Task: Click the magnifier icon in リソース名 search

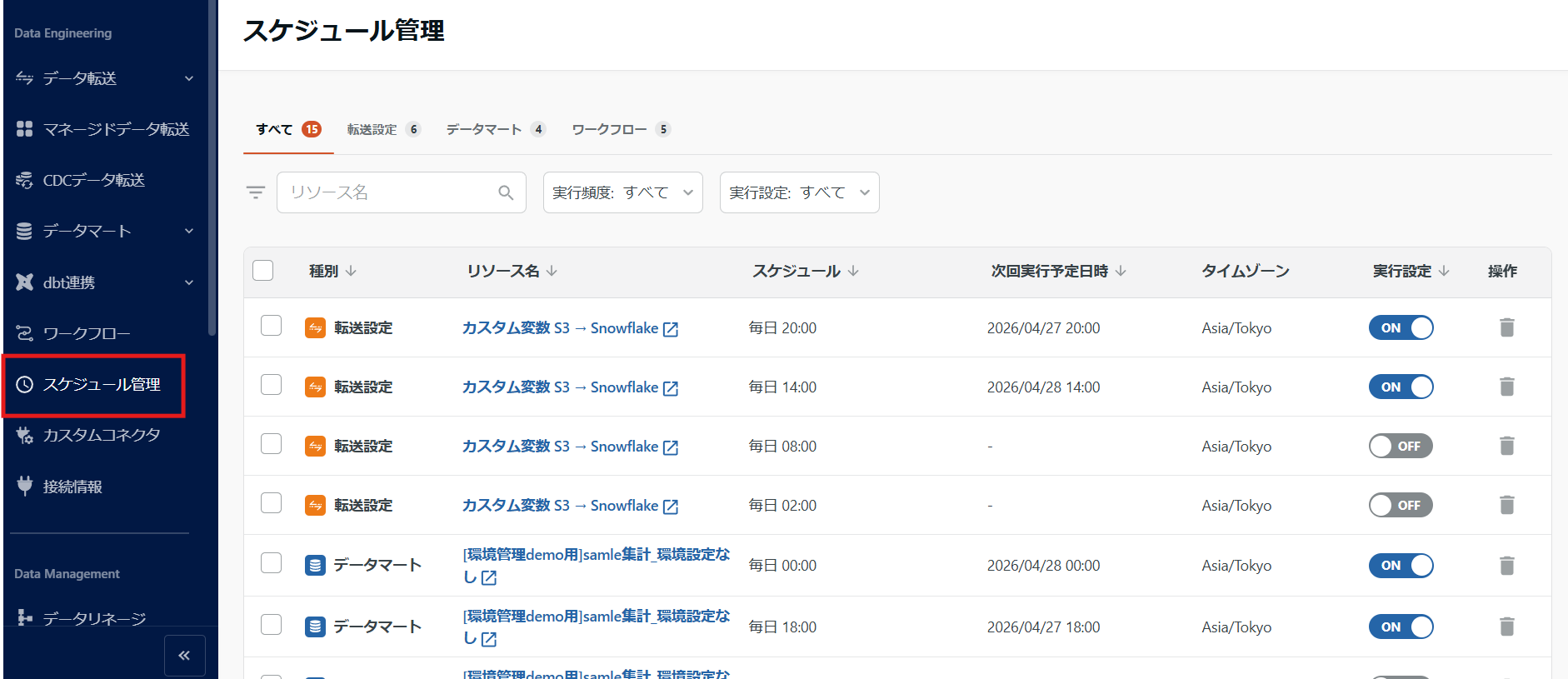Action: [506, 192]
